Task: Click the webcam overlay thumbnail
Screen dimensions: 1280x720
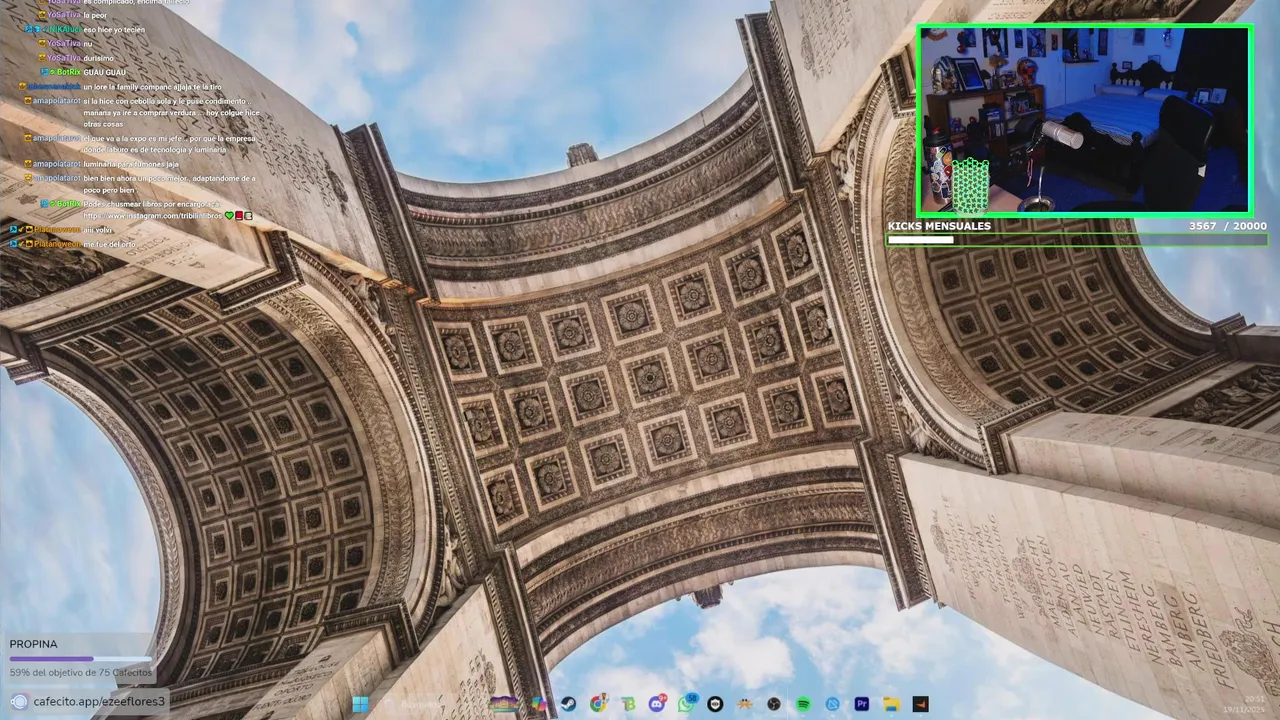Action: point(1085,120)
